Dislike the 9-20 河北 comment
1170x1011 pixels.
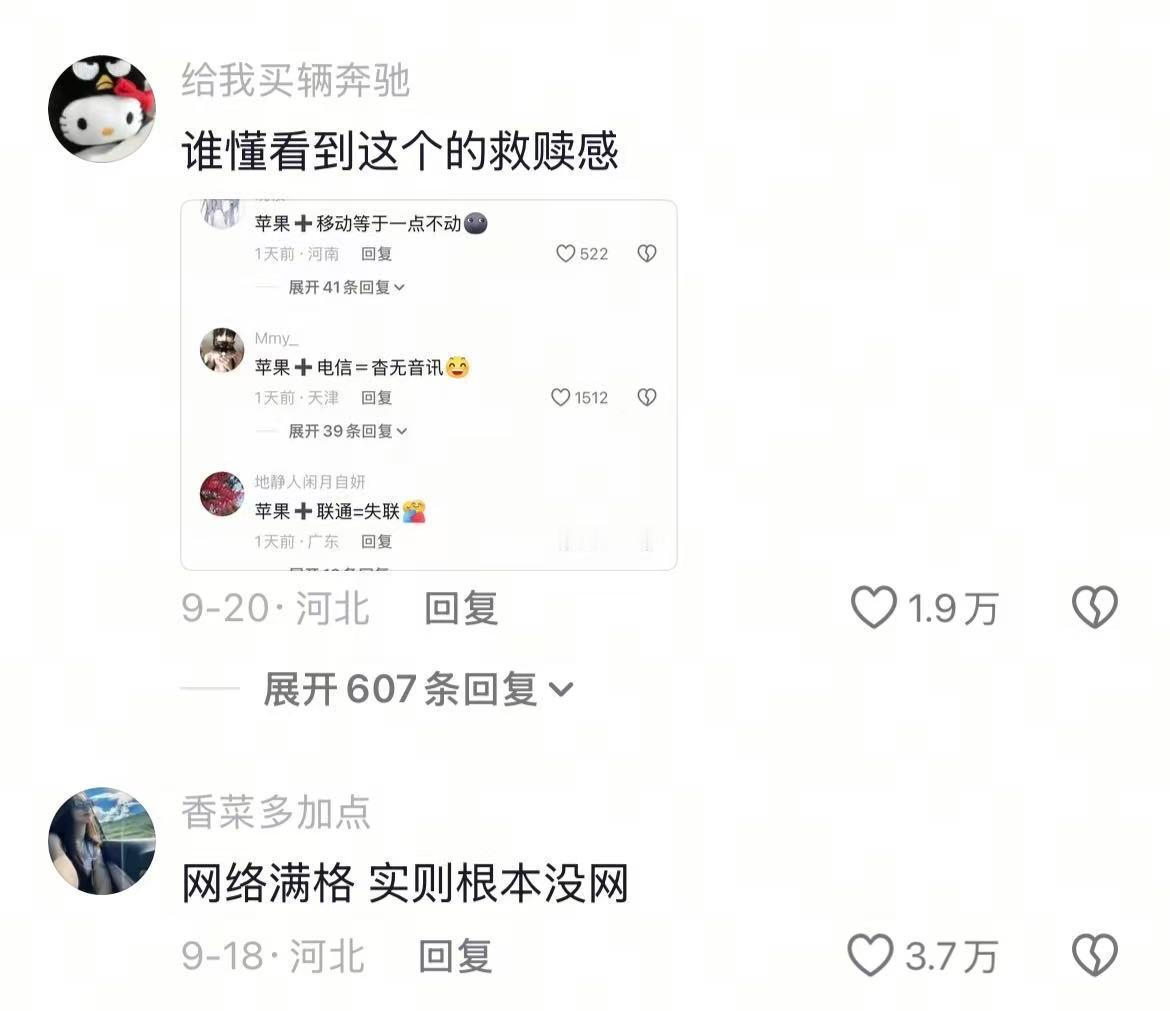(x=1095, y=607)
